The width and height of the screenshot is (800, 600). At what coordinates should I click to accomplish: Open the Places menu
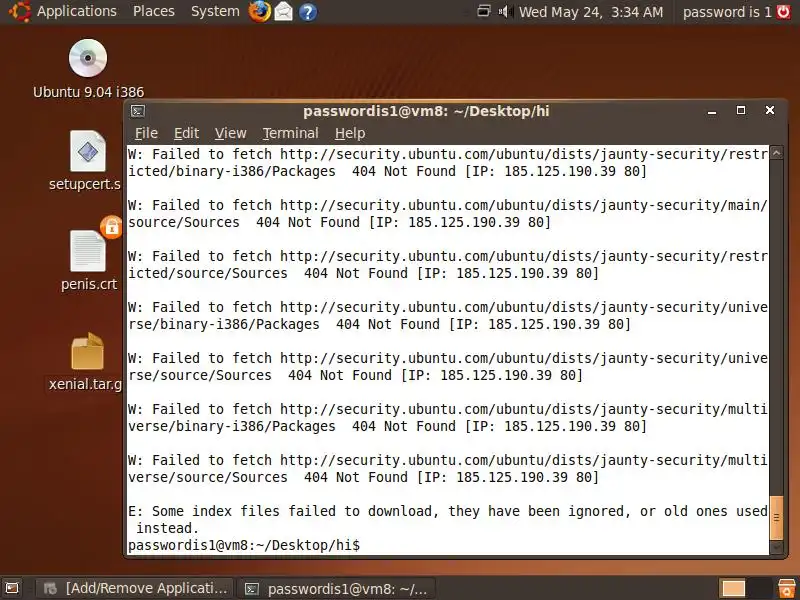coord(154,11)
